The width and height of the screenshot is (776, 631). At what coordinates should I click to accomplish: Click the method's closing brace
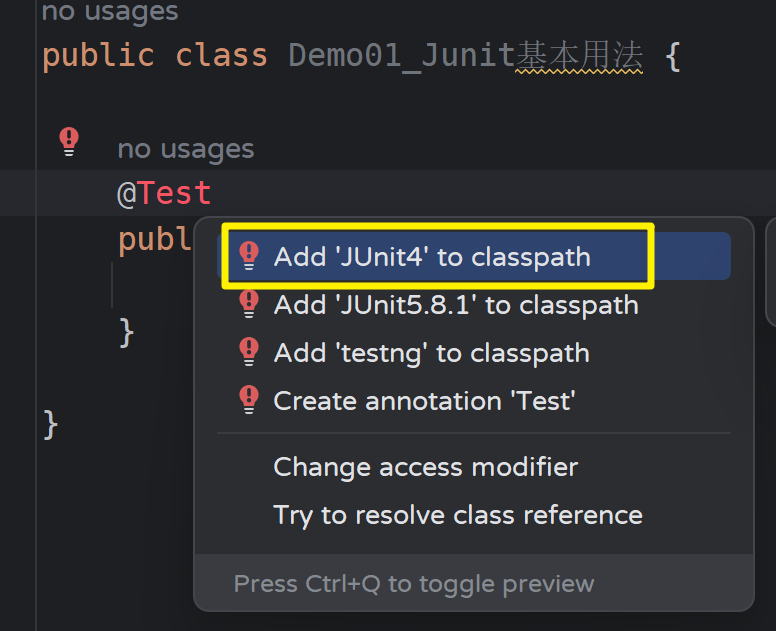pos(126,330)
